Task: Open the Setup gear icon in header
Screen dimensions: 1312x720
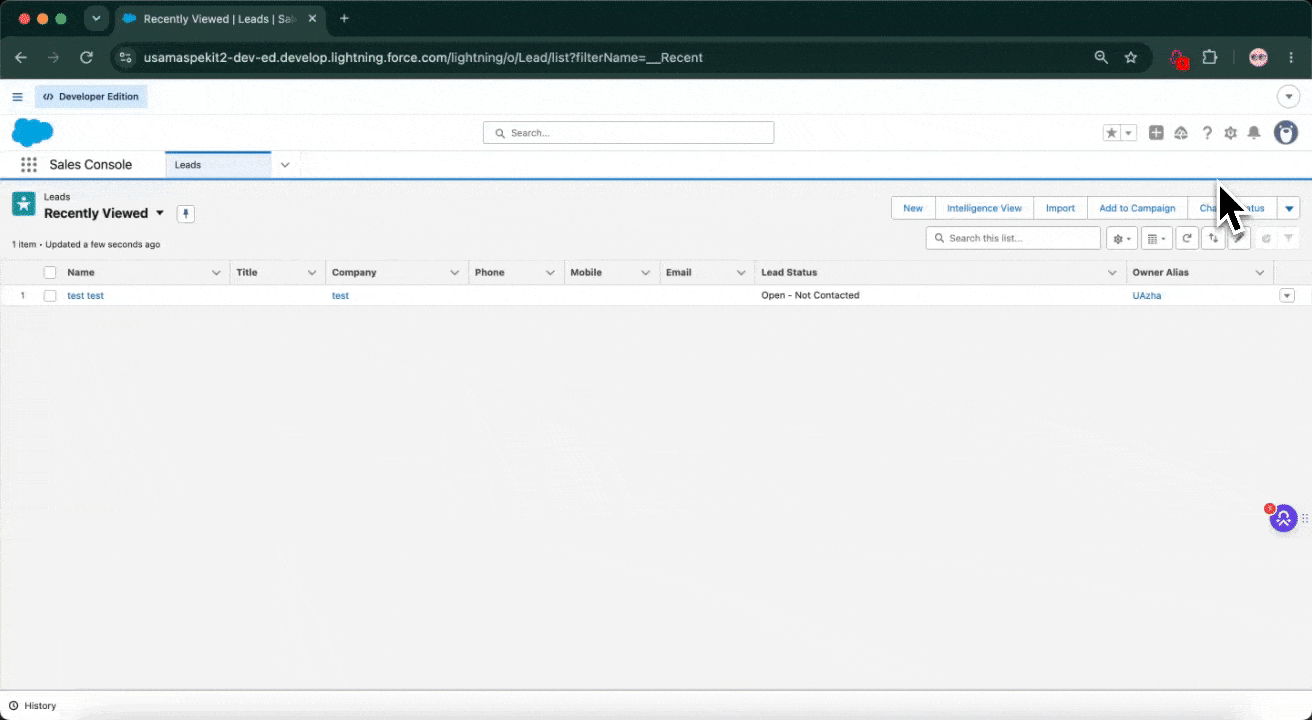Action: 1230,133
